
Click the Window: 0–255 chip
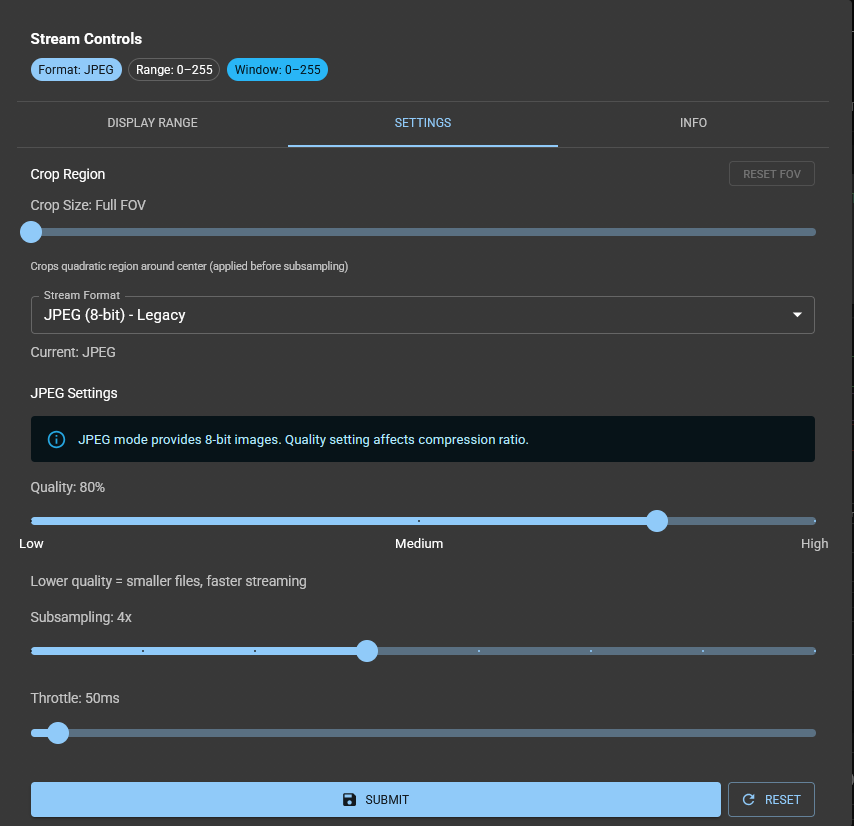[x=277, y=70]
